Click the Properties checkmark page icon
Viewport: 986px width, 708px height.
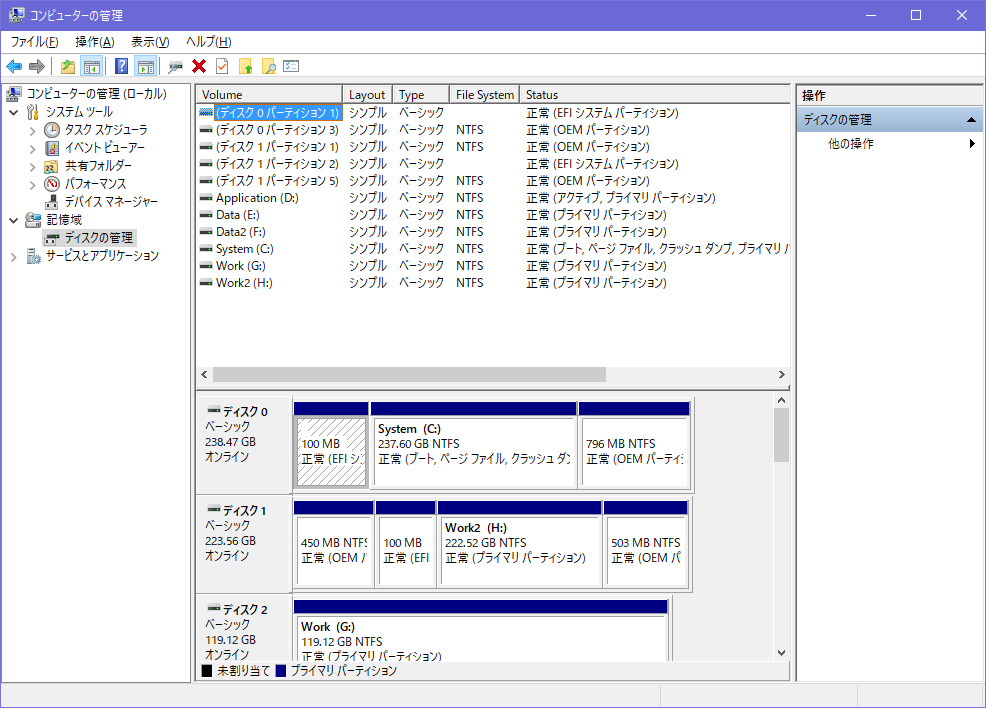222,66
